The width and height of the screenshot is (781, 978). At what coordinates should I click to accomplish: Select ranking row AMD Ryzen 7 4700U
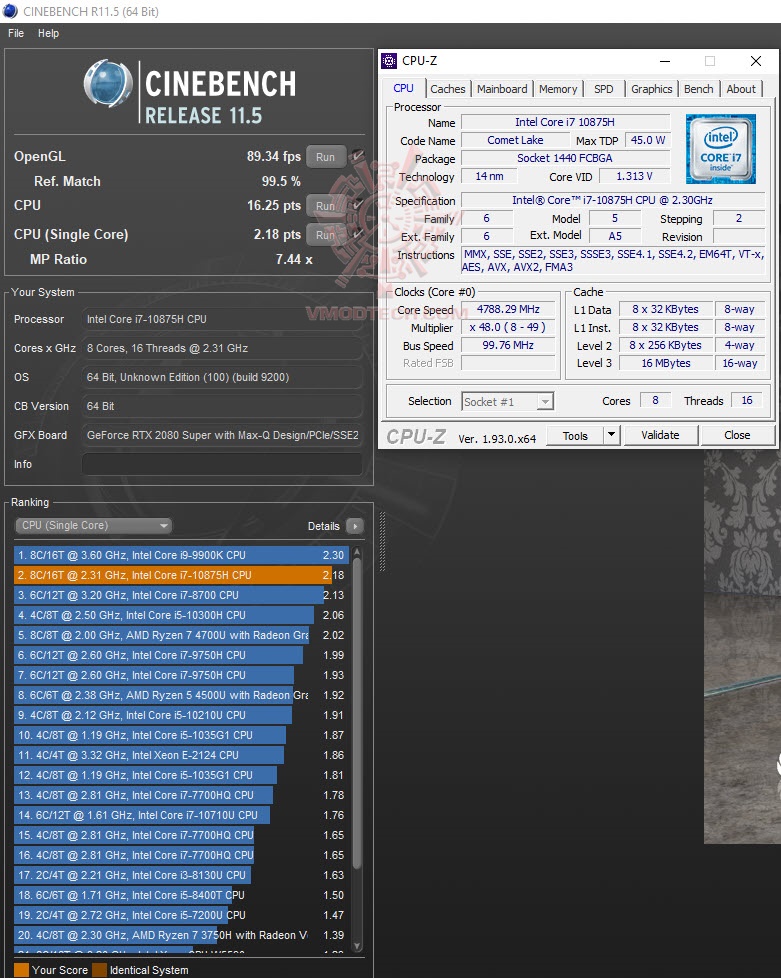(x=181, y=635)
